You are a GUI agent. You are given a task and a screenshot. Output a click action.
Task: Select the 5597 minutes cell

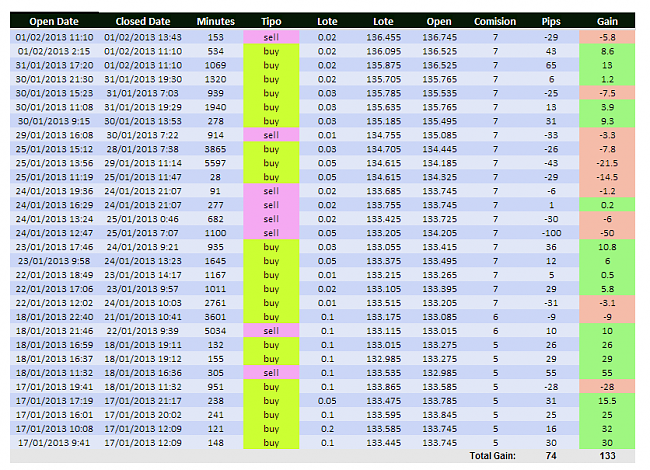tap(216, 162)
